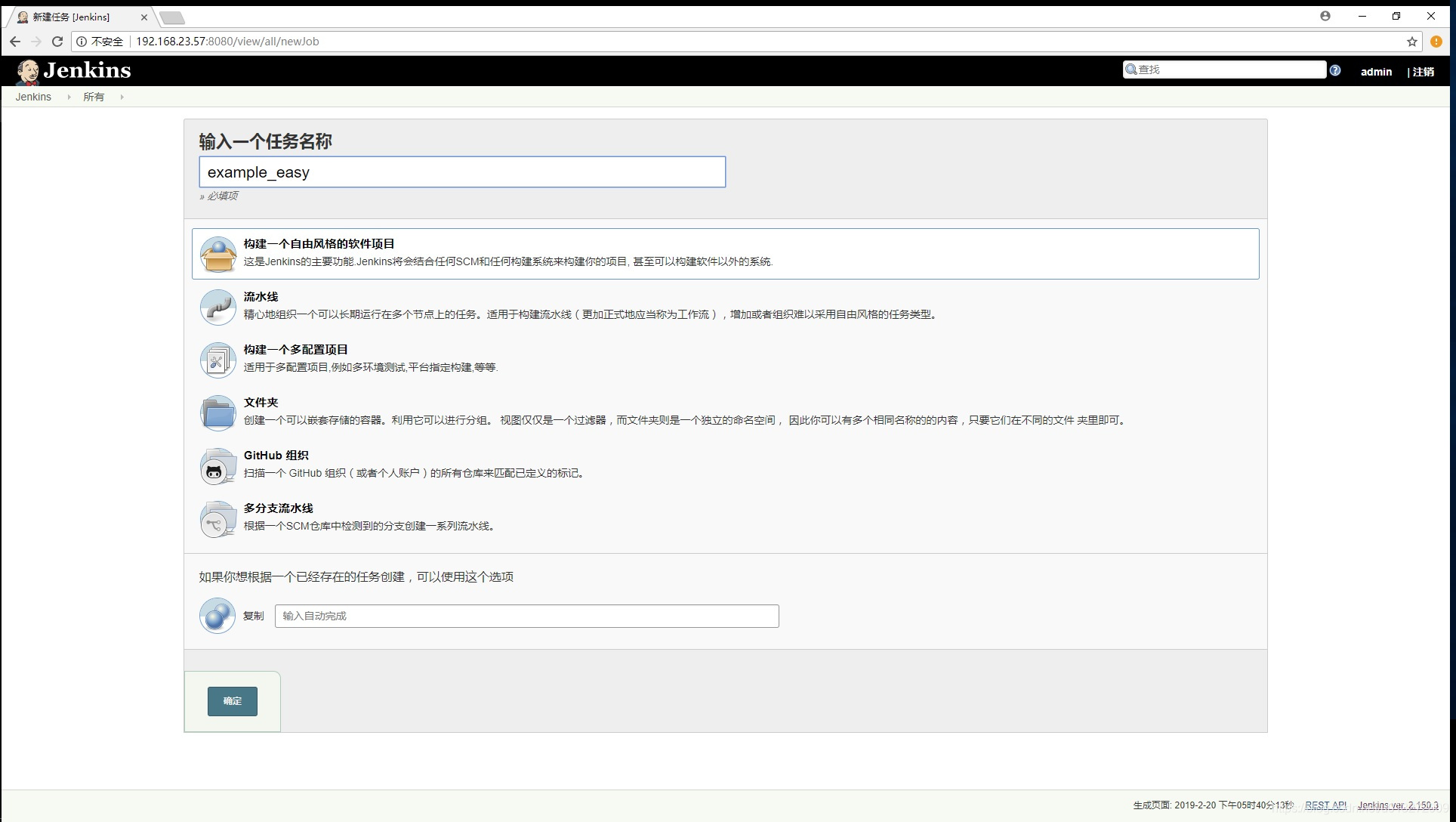Open the 新建任务 [Jenkins] browser tab
This screenshot has width=1456, height=822.
(x=78, y=17)
